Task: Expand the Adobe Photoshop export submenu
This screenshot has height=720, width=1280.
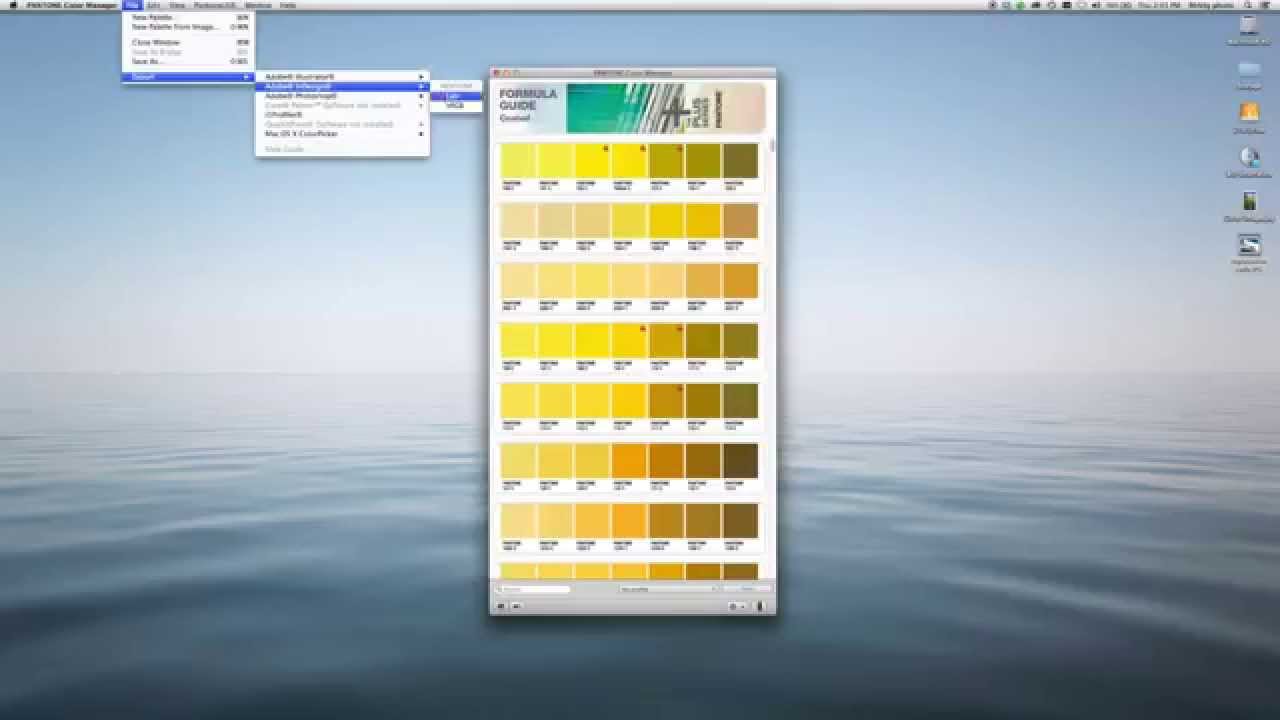Action: click(x=342, y=96)
